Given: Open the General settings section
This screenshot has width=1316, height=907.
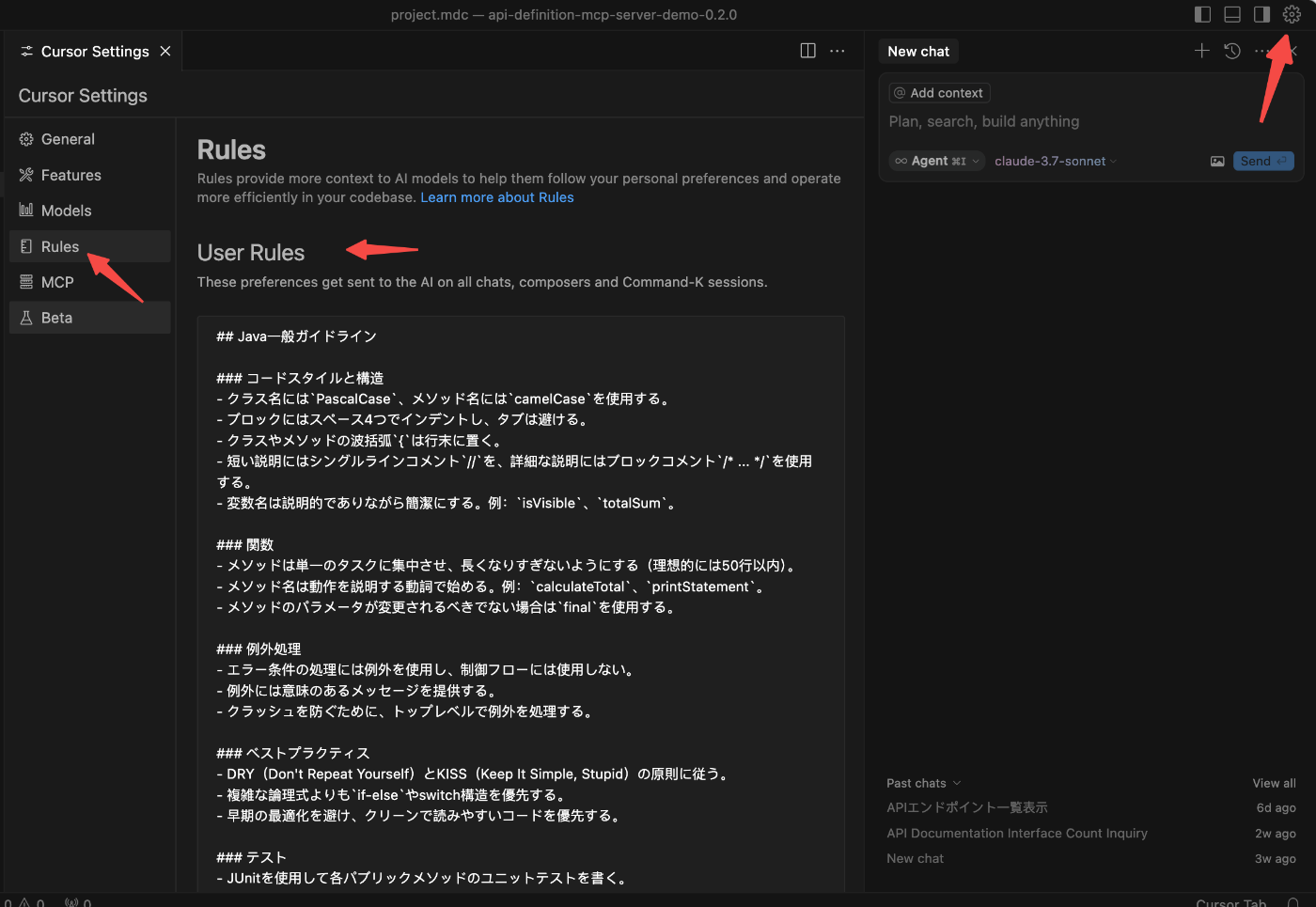Looking at the screenshot, I should [90, 139].
